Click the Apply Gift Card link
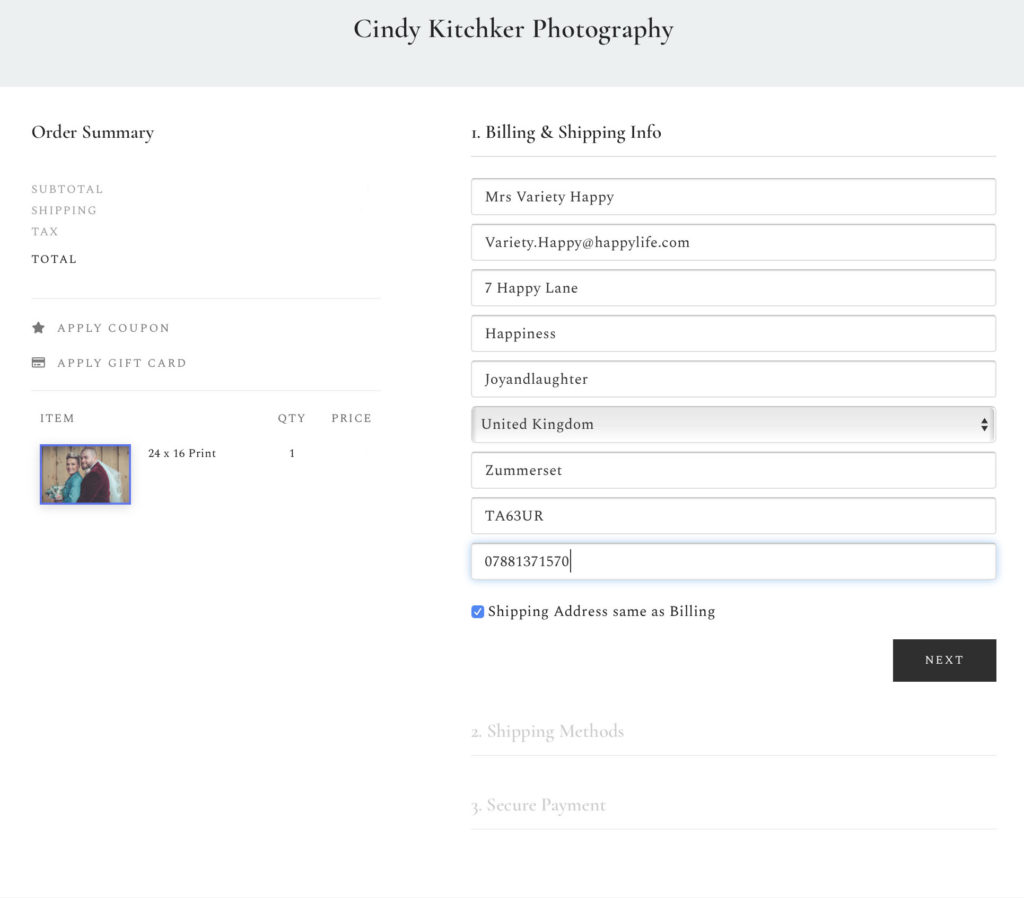Viewport: 1024px width, 898px height. [121, 363]
